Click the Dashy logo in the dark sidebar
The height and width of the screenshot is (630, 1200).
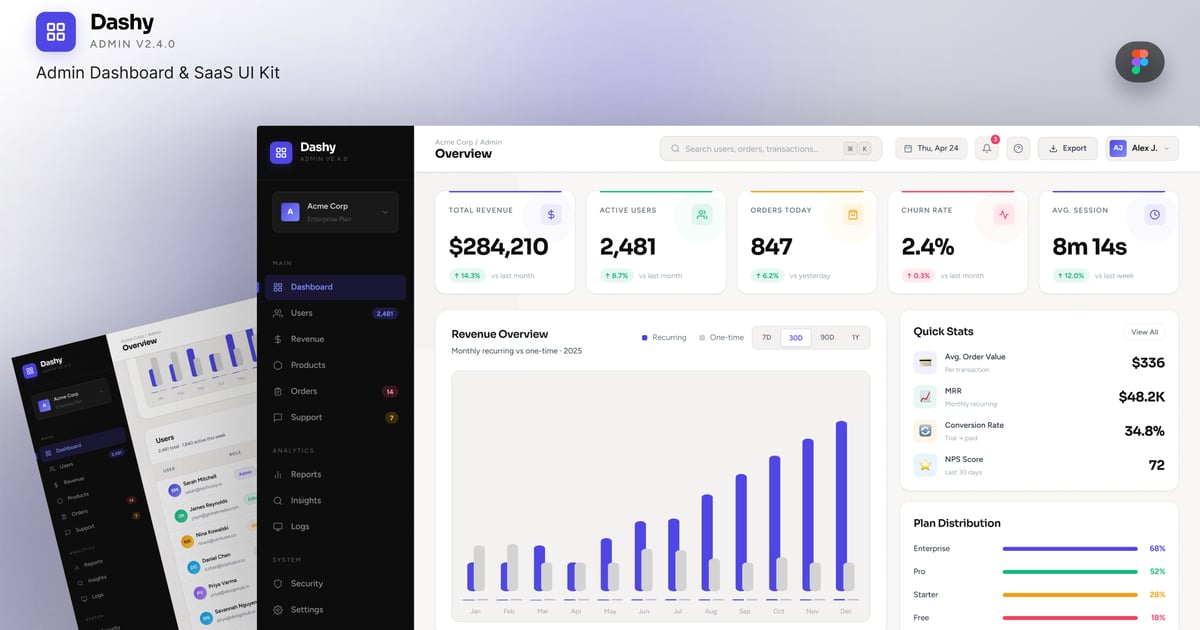[281, 152]
